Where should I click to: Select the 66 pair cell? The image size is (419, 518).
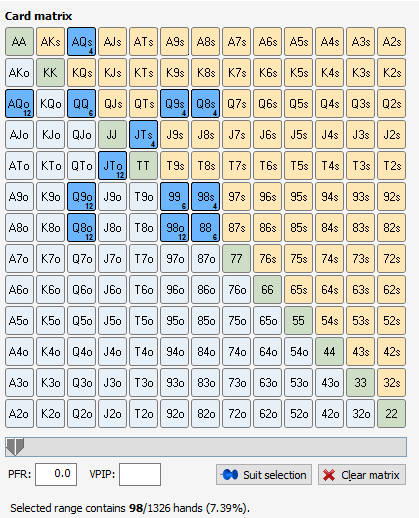coord(267,290)
